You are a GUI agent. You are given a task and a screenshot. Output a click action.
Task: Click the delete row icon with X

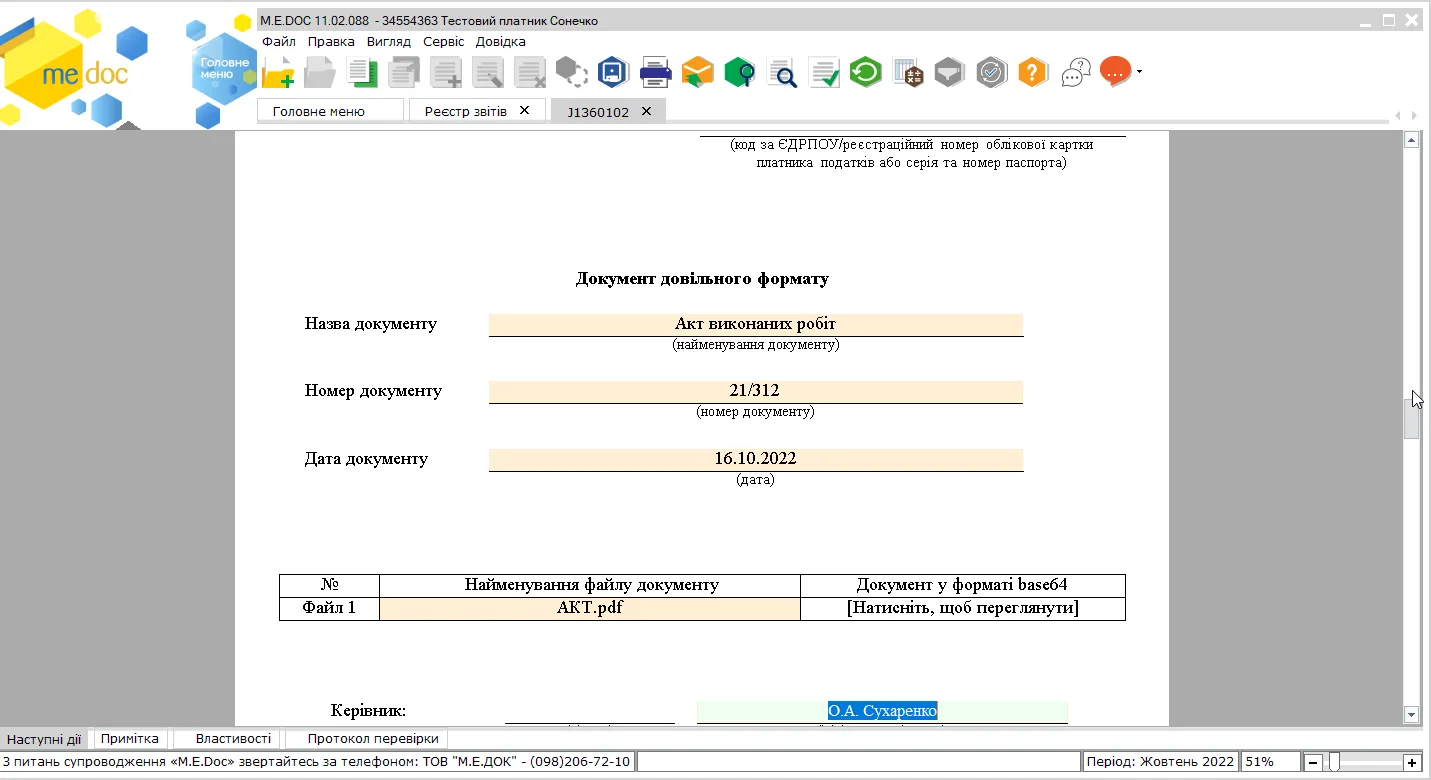(x=530, y=73)
